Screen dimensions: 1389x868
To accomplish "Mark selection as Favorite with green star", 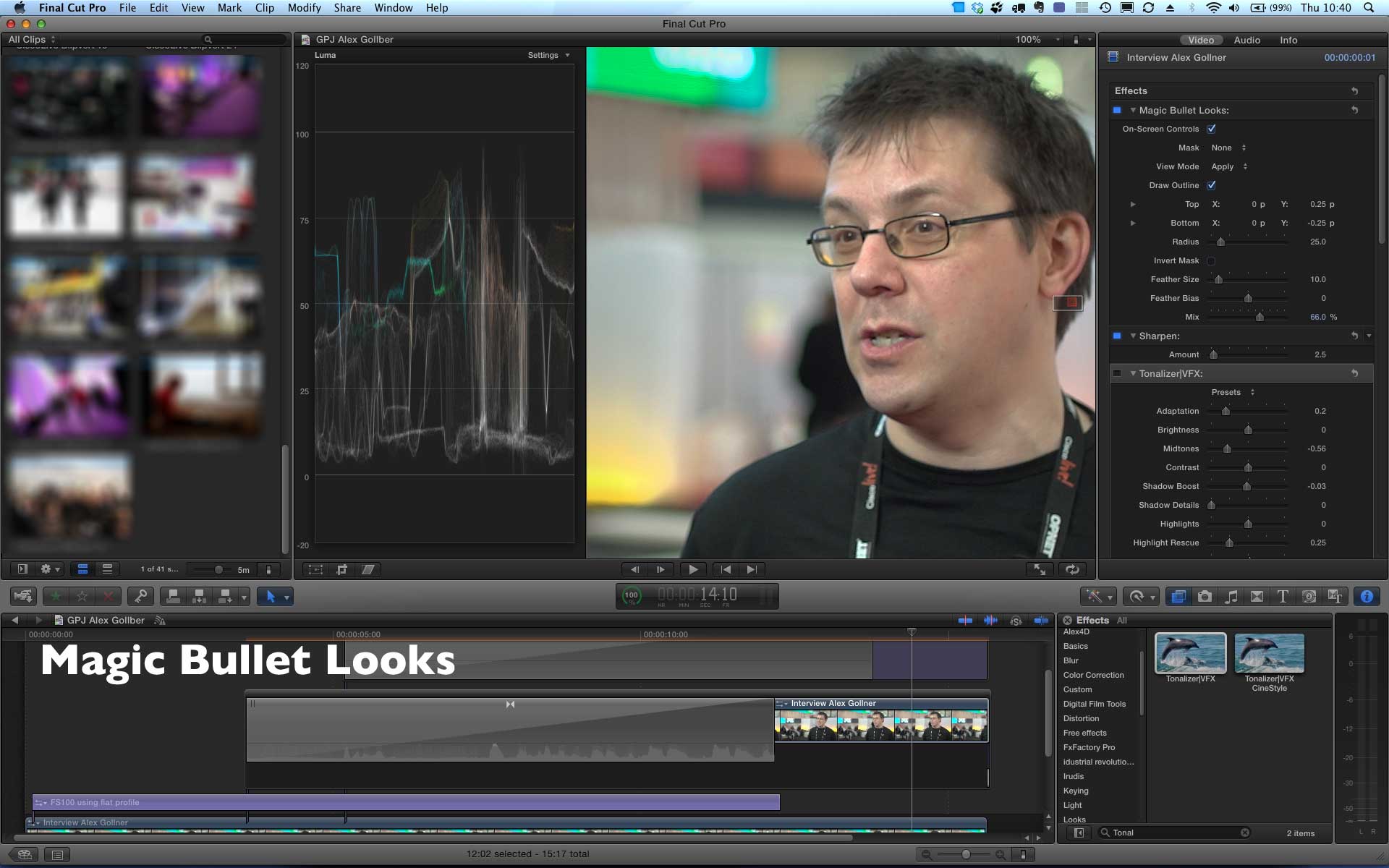I will (x=56, y=597).
